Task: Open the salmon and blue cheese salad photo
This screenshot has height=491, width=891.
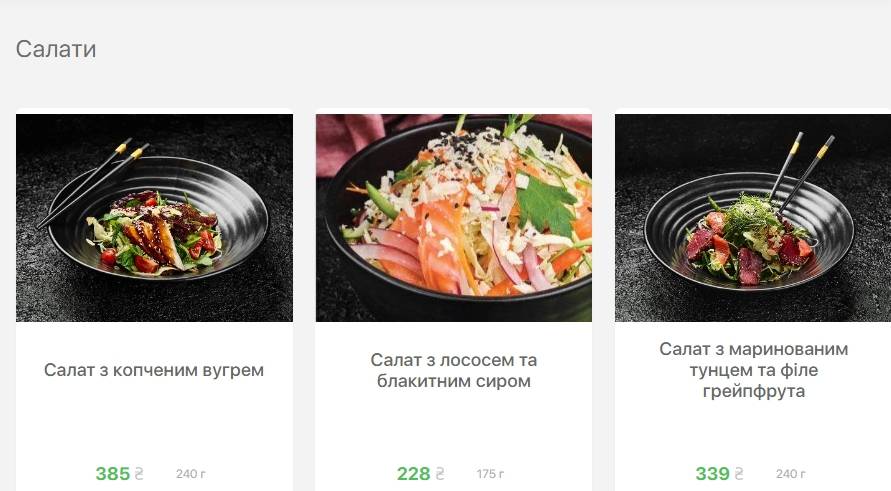Action: tap(453, 218)
